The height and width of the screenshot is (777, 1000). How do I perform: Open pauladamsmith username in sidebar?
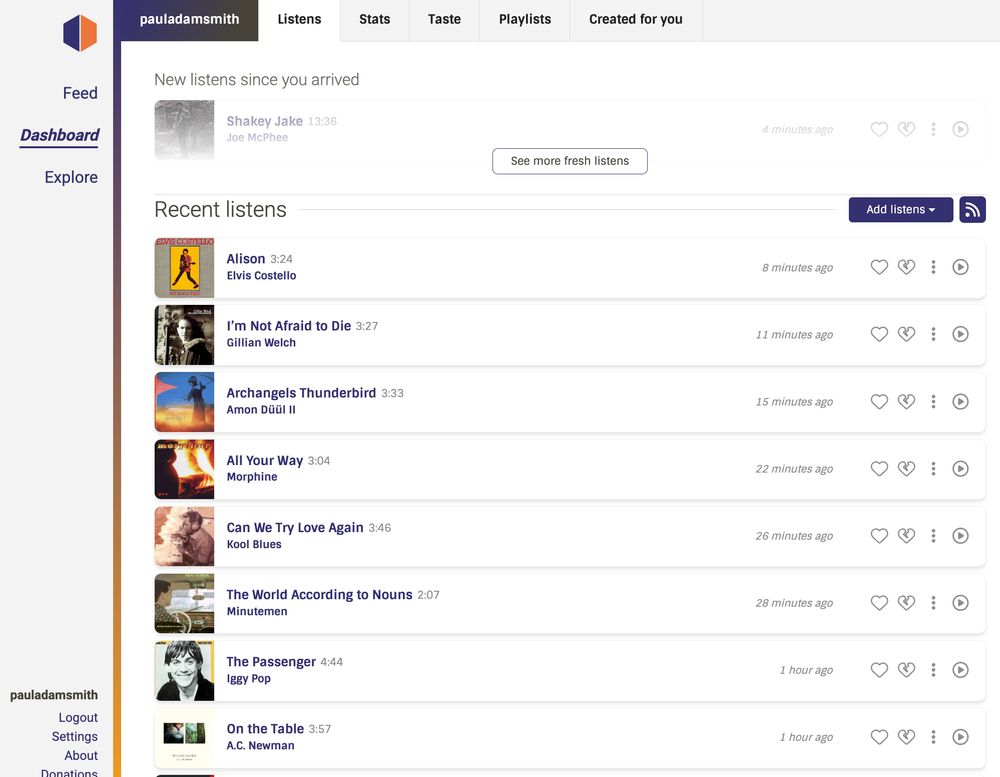coord(54,695)
